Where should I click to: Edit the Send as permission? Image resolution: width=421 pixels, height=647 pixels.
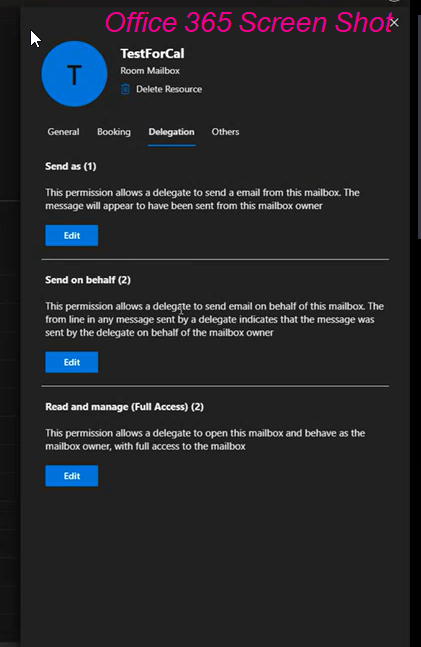click(72, 236)
